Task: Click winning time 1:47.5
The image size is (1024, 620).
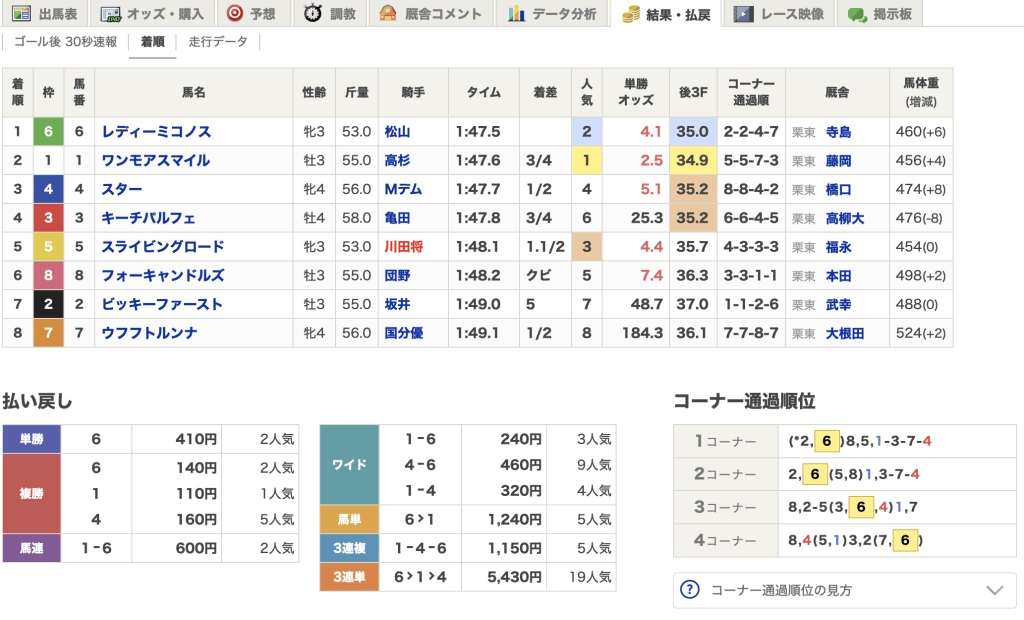Action: [x=478, y=131]
